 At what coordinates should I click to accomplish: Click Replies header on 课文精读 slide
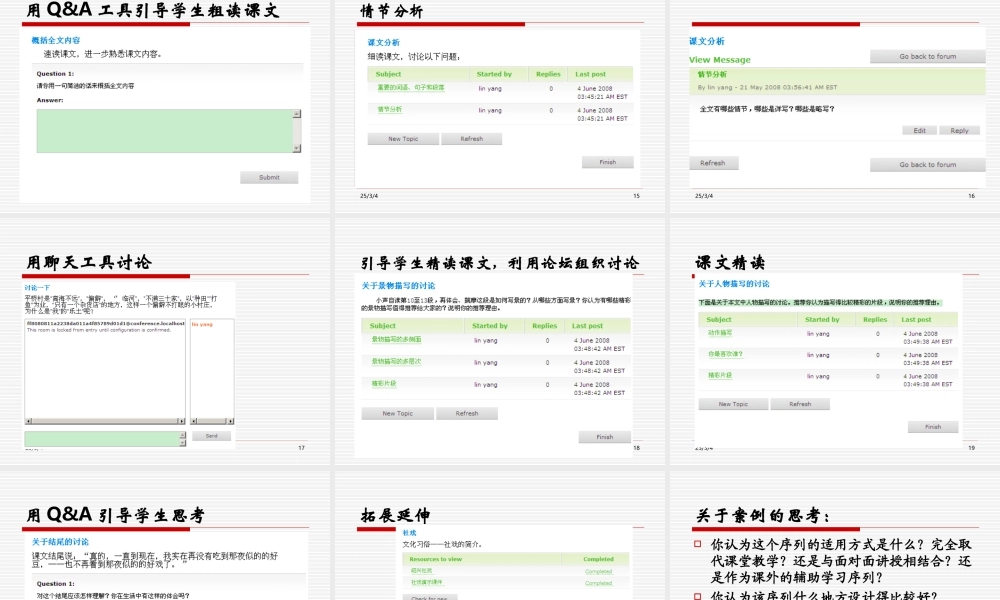click(x=875, y=319)
